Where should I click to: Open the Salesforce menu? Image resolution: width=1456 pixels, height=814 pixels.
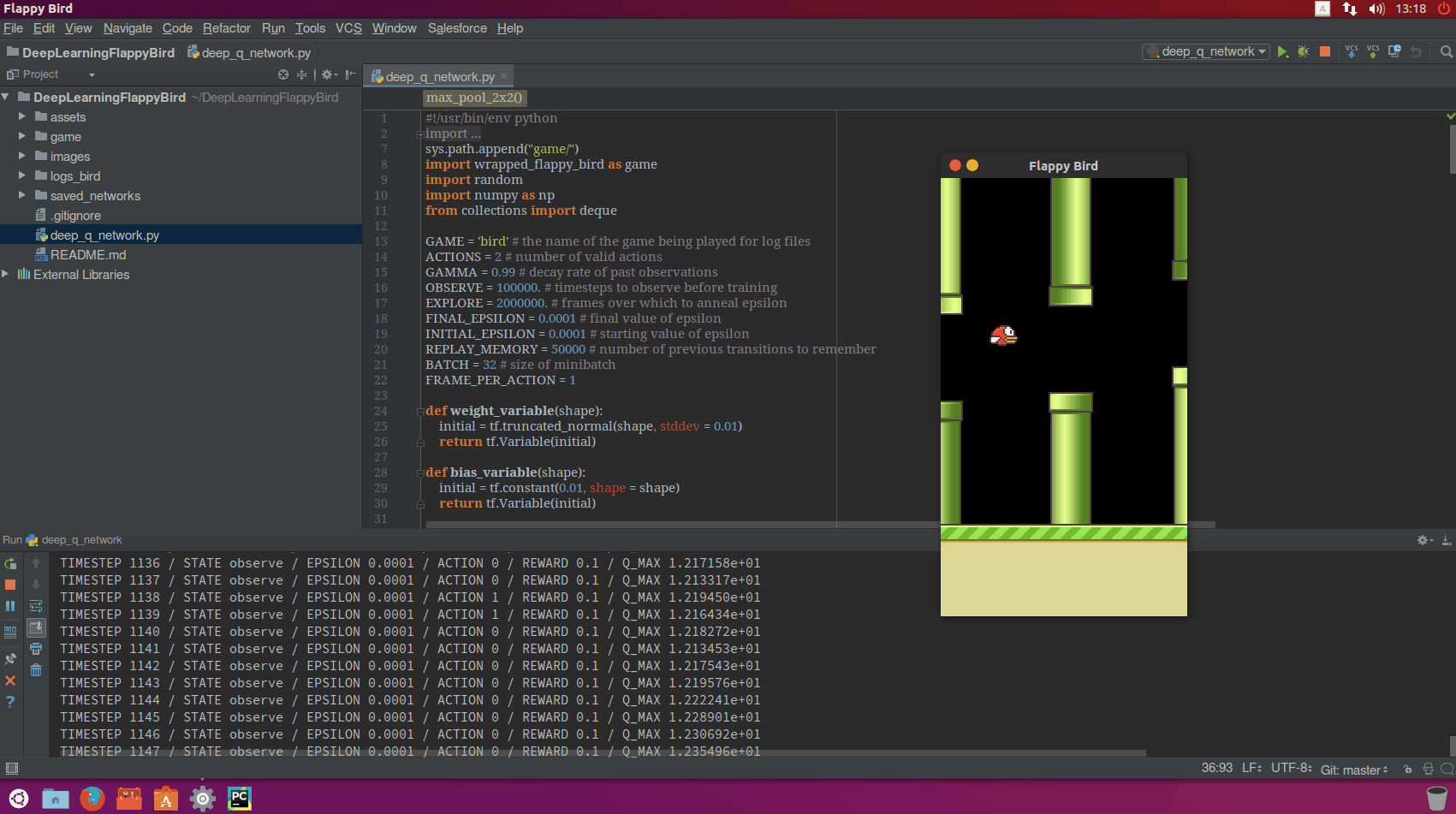tap(457, 28)
